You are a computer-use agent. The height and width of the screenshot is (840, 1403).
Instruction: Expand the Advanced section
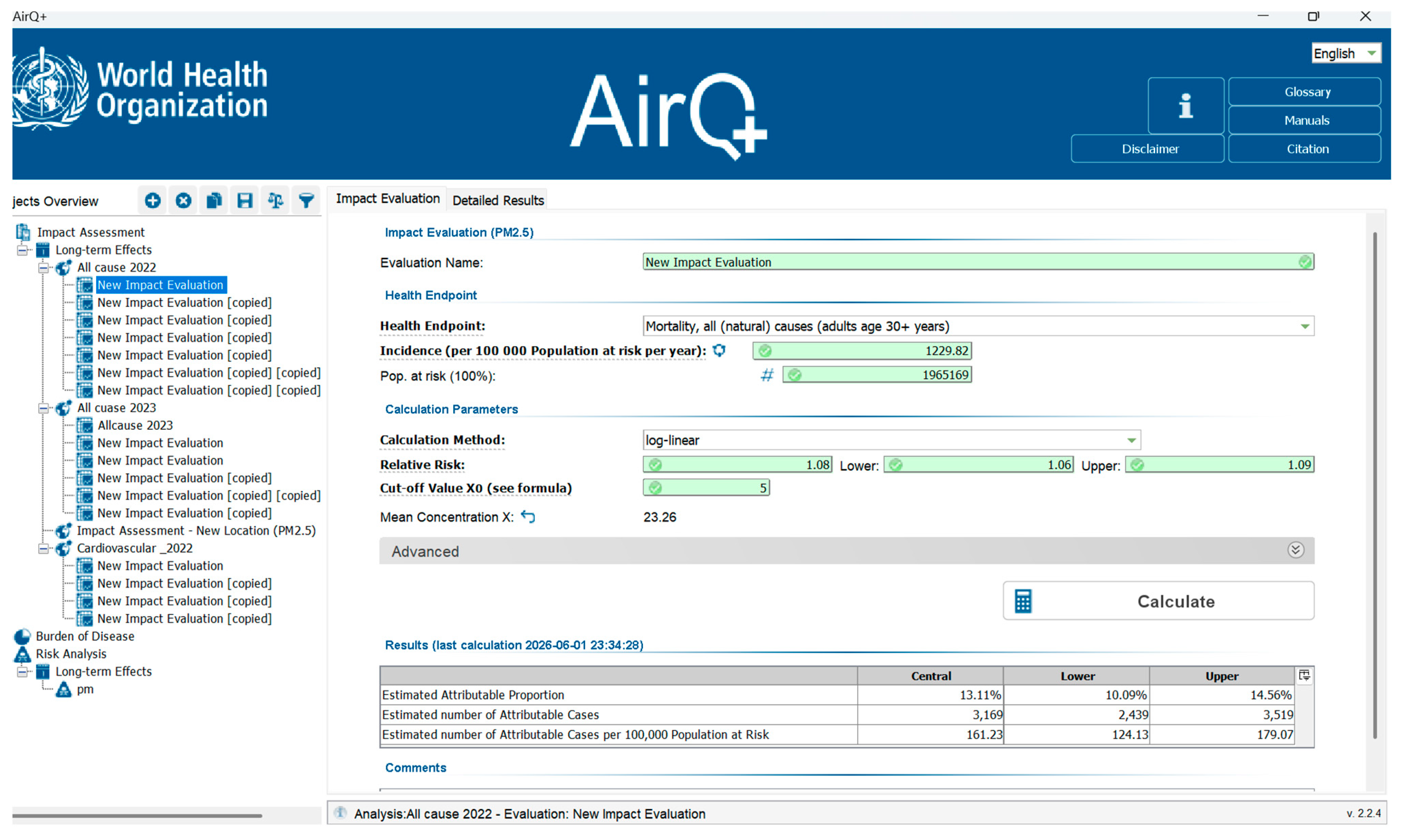coord(847,551)
